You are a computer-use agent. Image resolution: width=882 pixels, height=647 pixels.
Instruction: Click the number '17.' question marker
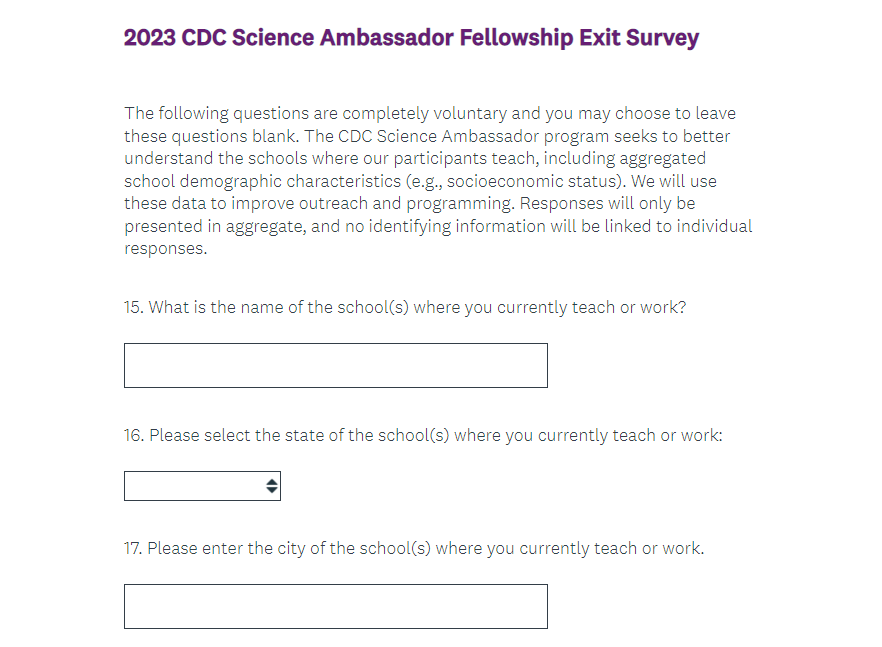click(134, 548)
